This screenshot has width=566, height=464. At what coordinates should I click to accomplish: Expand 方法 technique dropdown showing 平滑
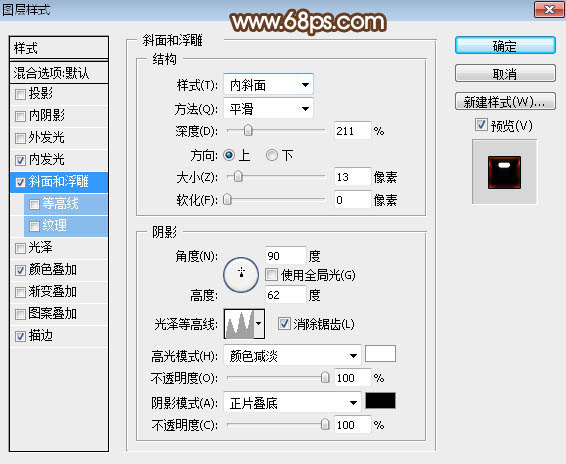(x=268, y=109)
